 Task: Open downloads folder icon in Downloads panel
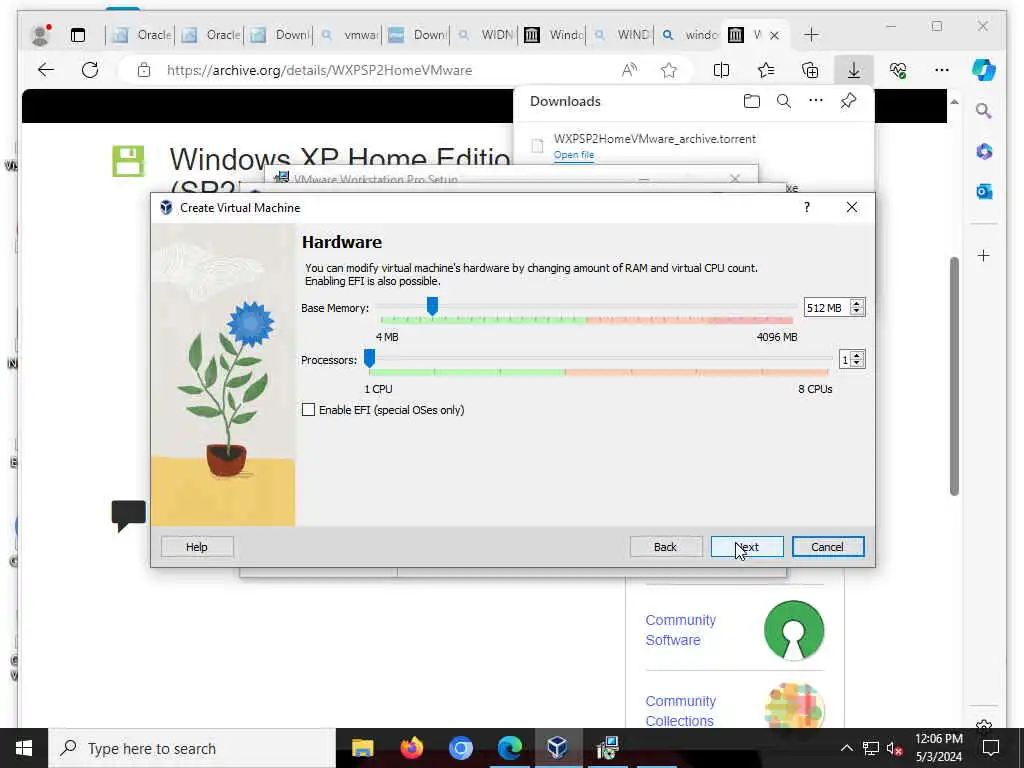click(752, 101)
